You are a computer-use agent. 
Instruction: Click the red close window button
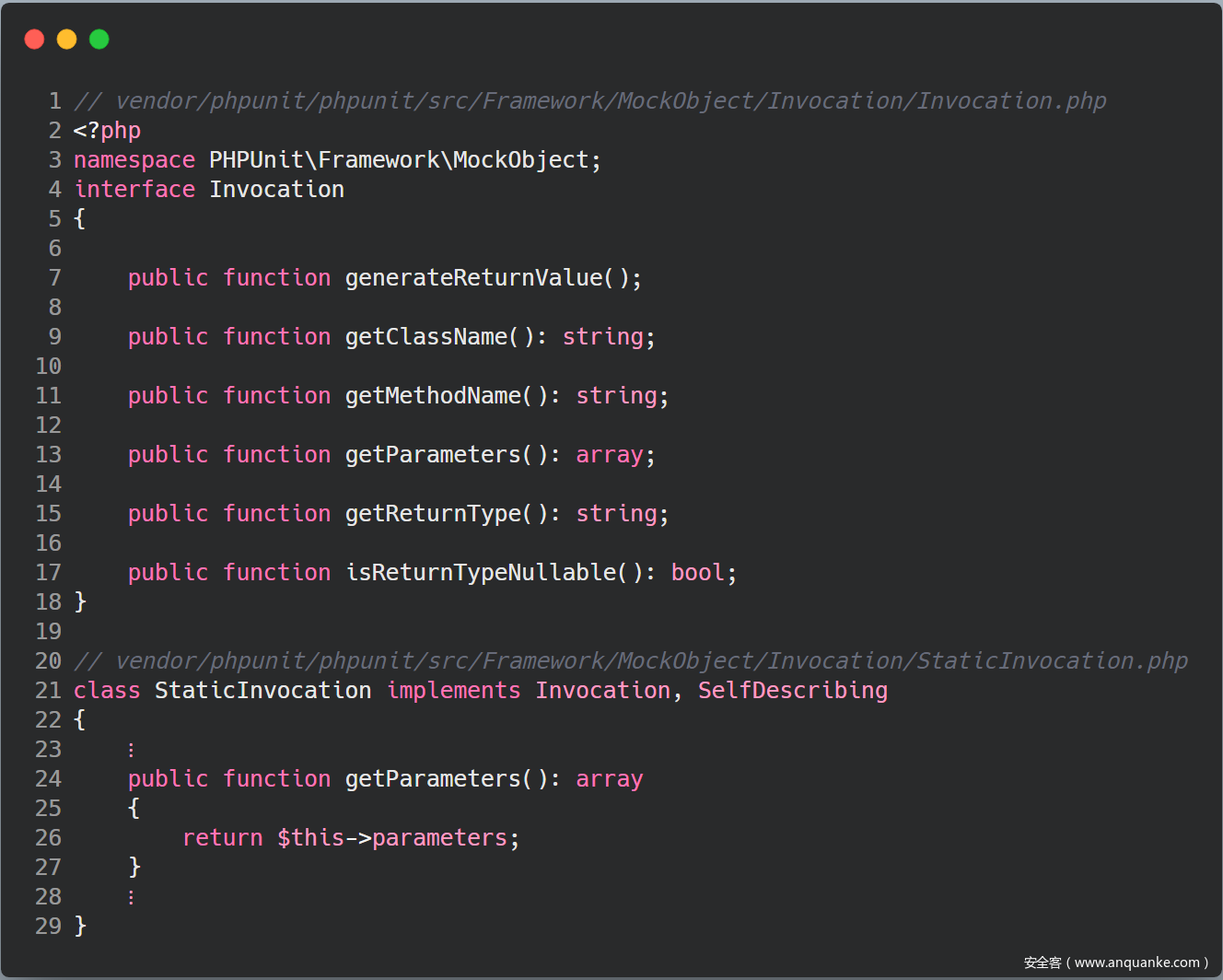click(x=34, y=40)
